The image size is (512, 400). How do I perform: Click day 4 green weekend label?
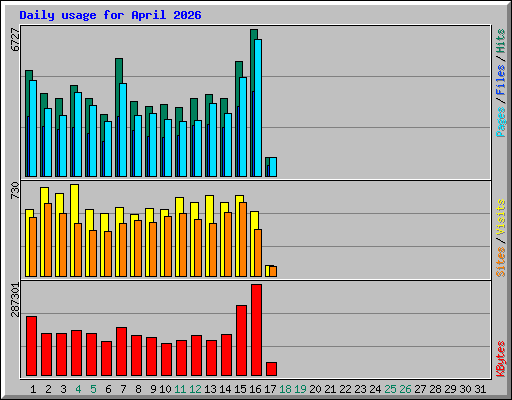78,389
